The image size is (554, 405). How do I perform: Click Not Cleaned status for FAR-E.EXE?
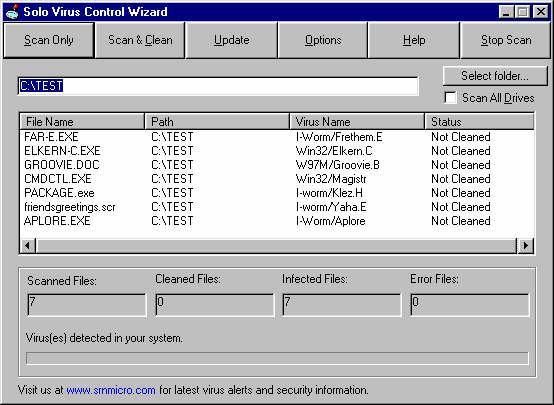pyautogui.click(x=461, y=137)
